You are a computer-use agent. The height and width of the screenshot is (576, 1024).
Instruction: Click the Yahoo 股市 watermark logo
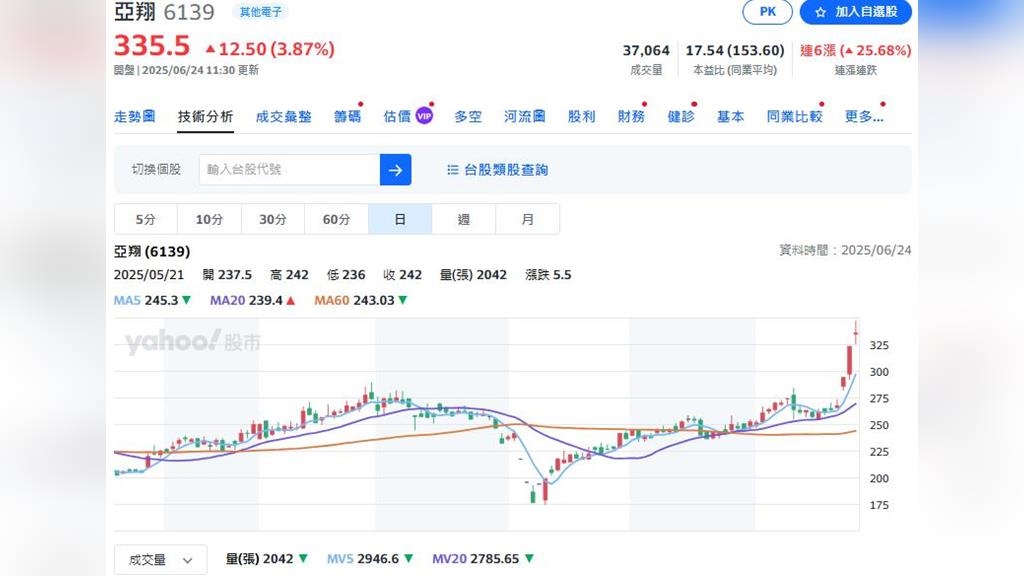[x=192, y=343]
